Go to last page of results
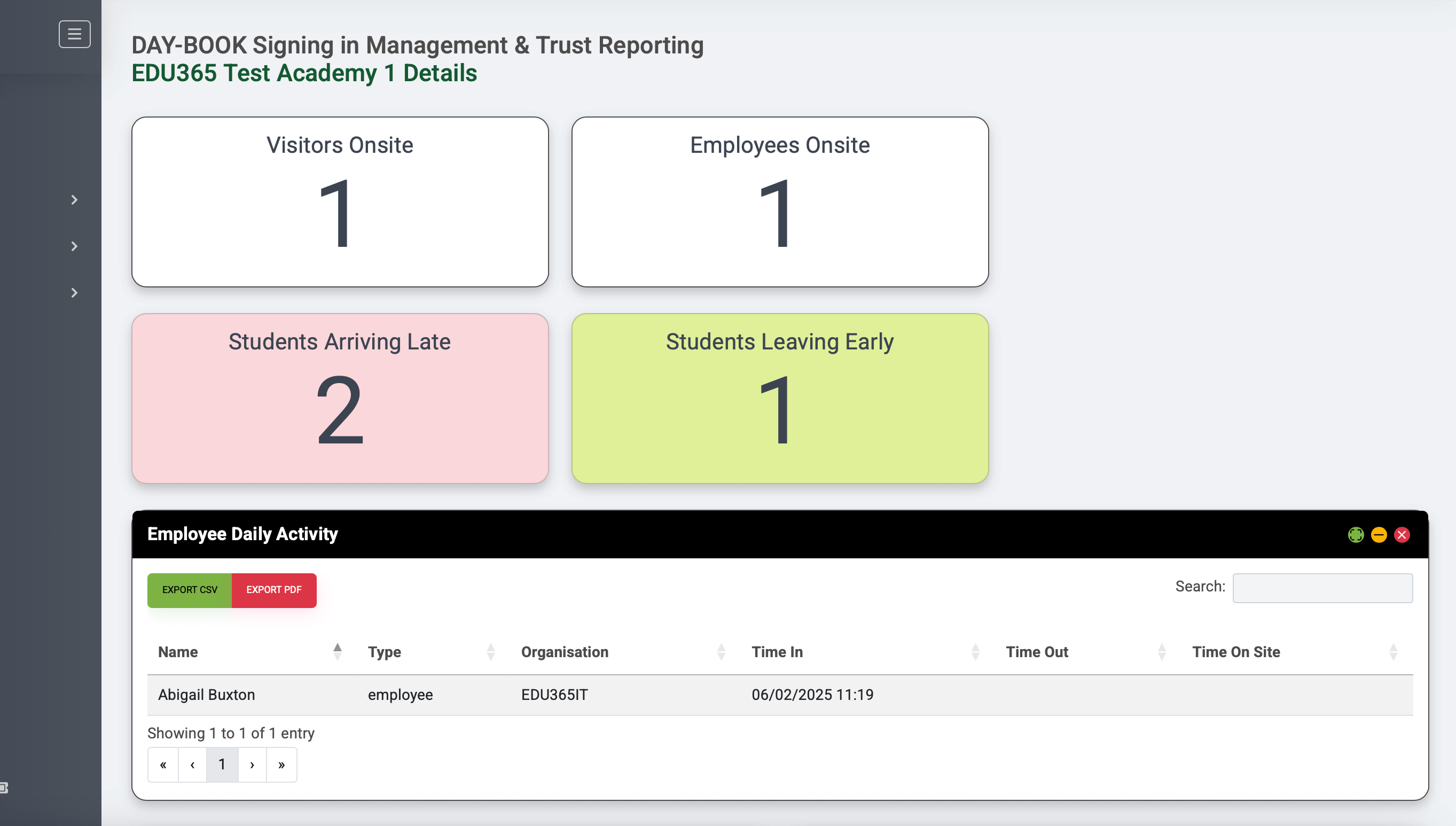 [282, 765]
